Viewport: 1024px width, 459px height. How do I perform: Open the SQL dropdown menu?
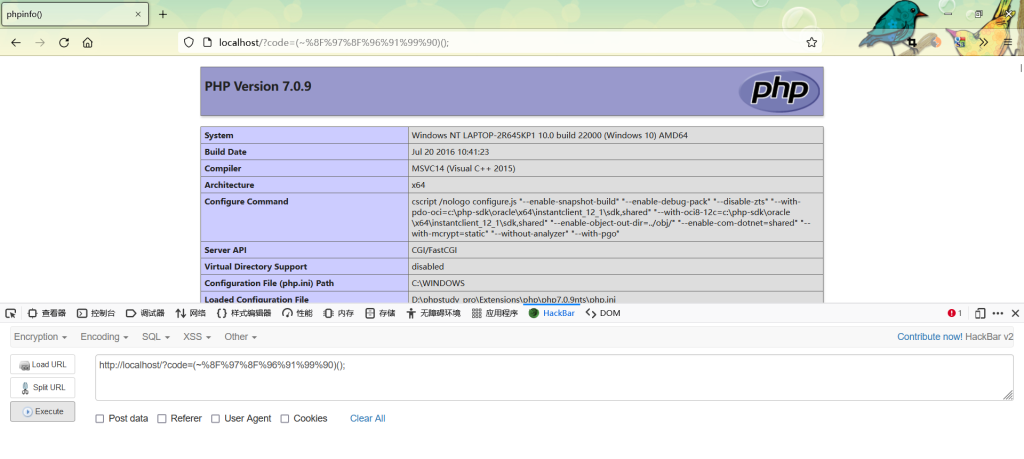coord(155,337)
